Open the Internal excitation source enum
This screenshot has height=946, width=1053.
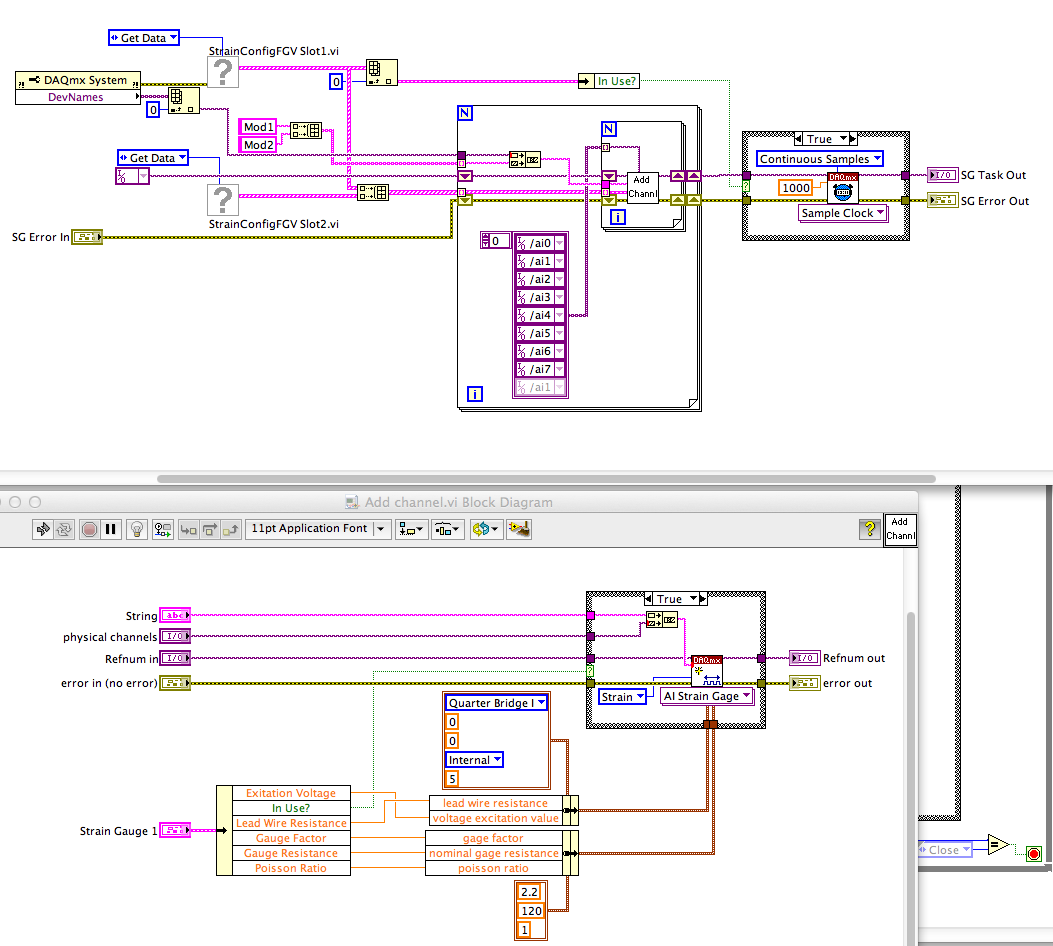pyautogui.click(x=474, y=760)
